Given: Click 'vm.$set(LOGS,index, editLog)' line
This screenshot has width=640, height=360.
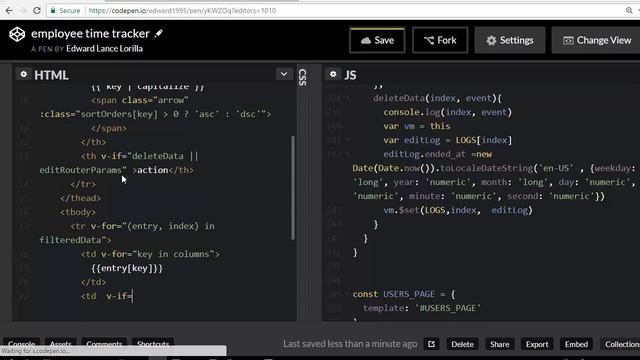Looking at the screenshot, I should [458, 210].
